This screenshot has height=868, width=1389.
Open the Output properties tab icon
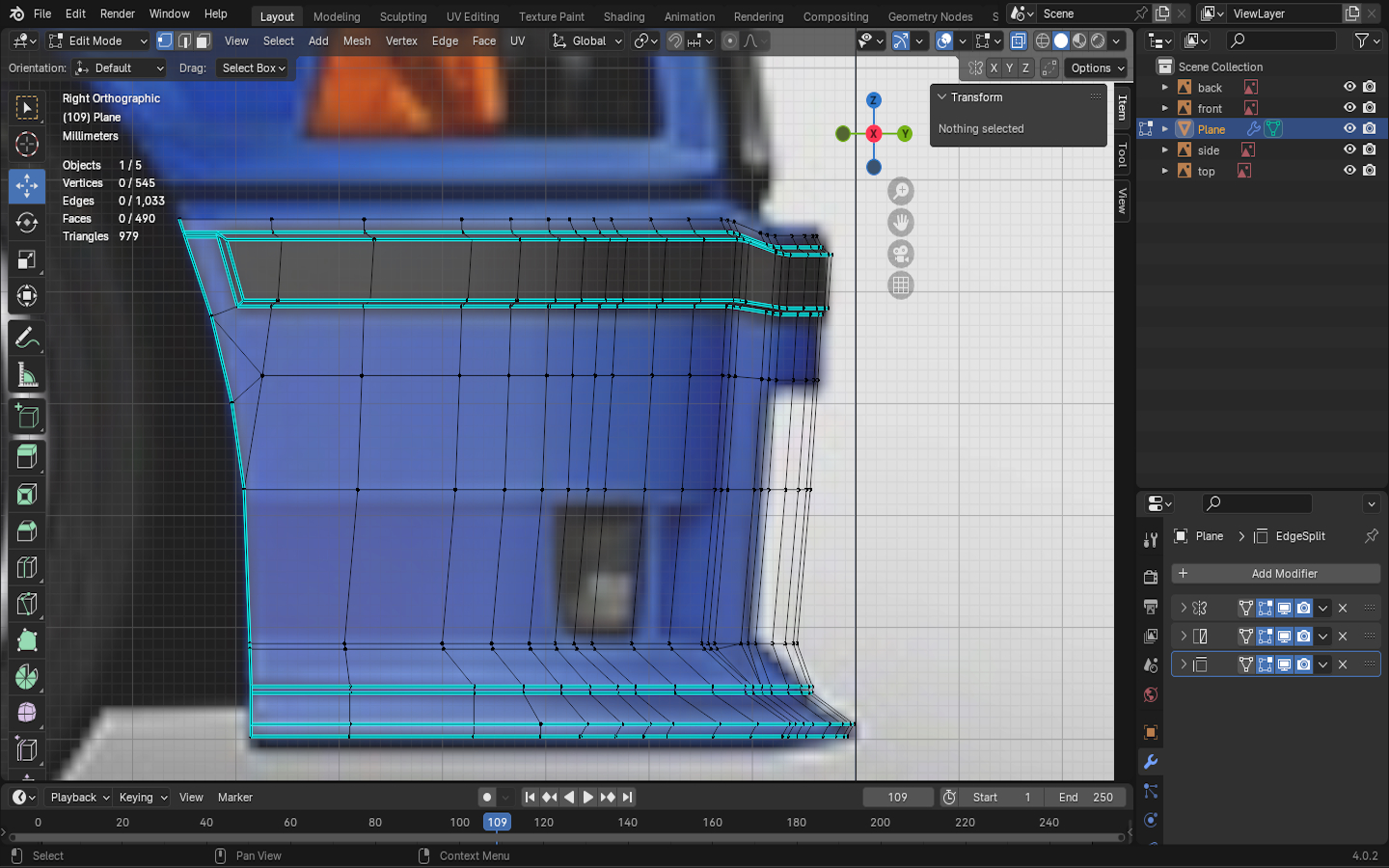(x=1151, y=607)
